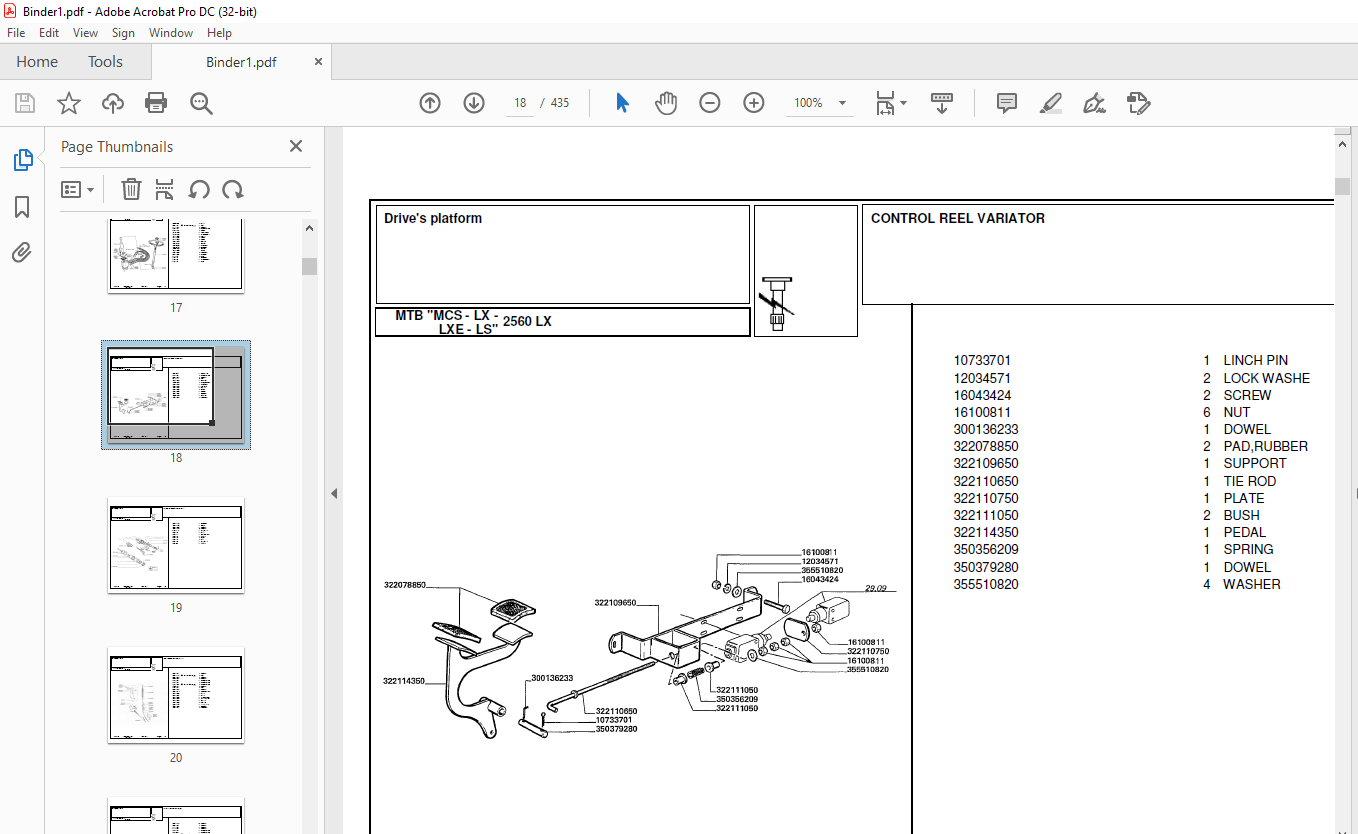Click the WASHER part description
This screenshot has width=1358, height=834.
click(x=1252, y=584)
